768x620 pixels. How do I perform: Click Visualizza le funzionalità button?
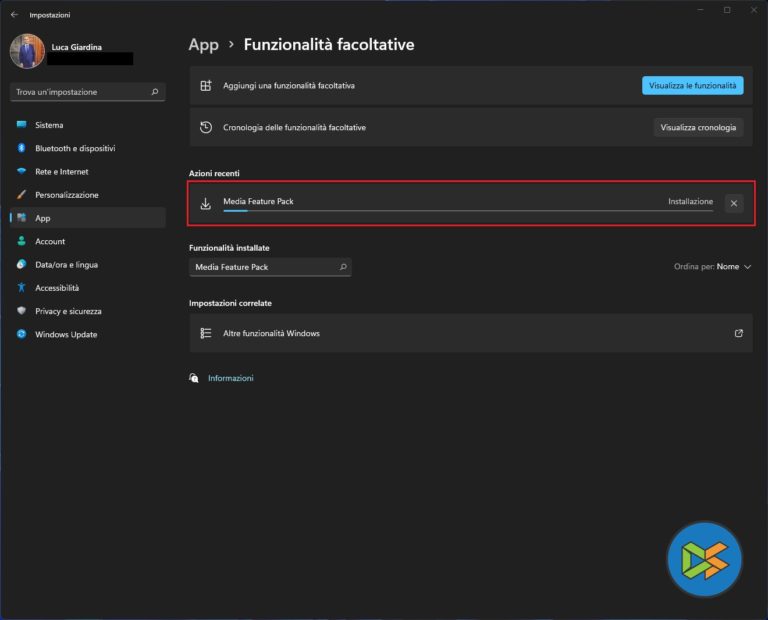coord(692,86)
